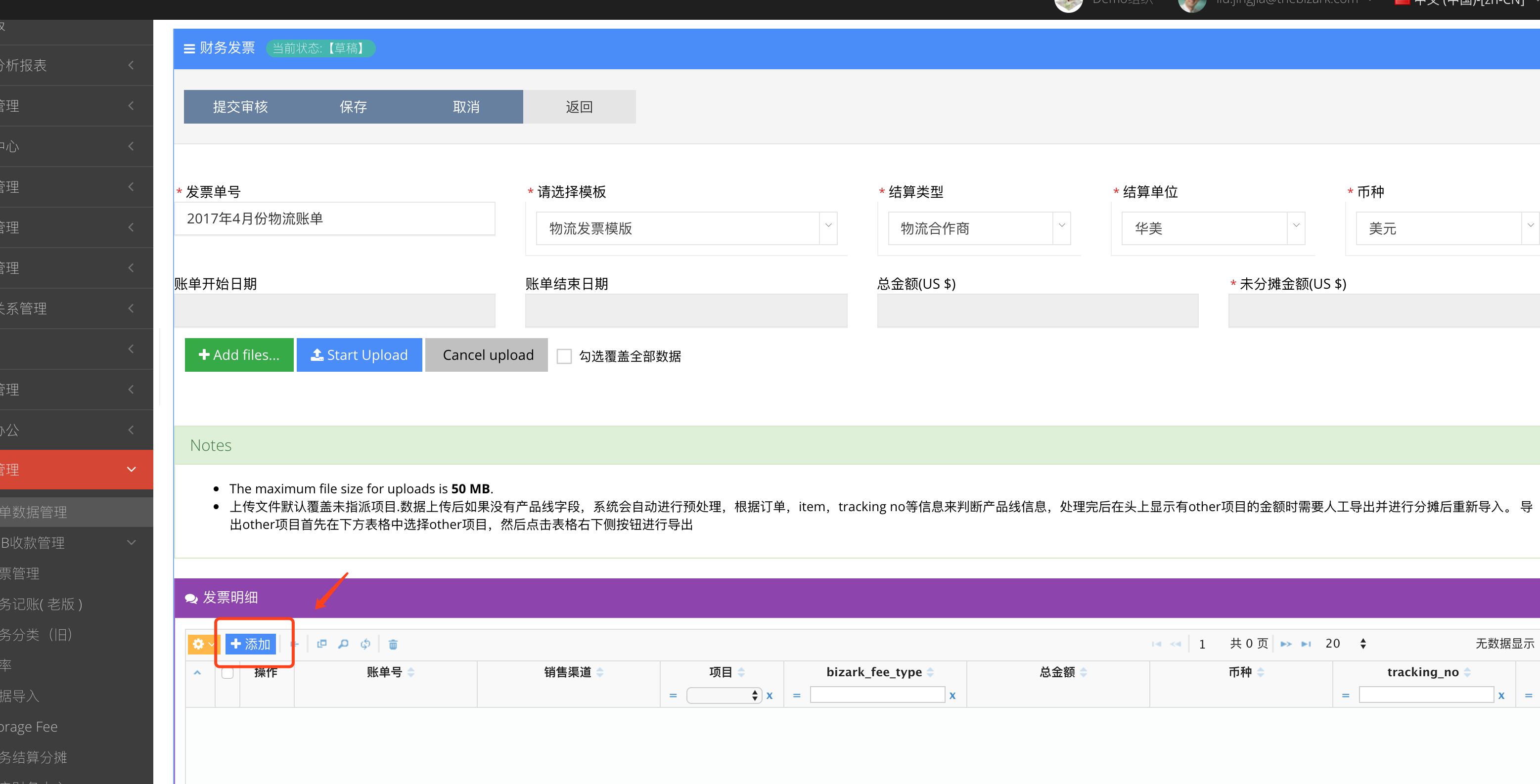Click the Add files... button
This screenshot has width=1540, height=784.
point(239,355)
